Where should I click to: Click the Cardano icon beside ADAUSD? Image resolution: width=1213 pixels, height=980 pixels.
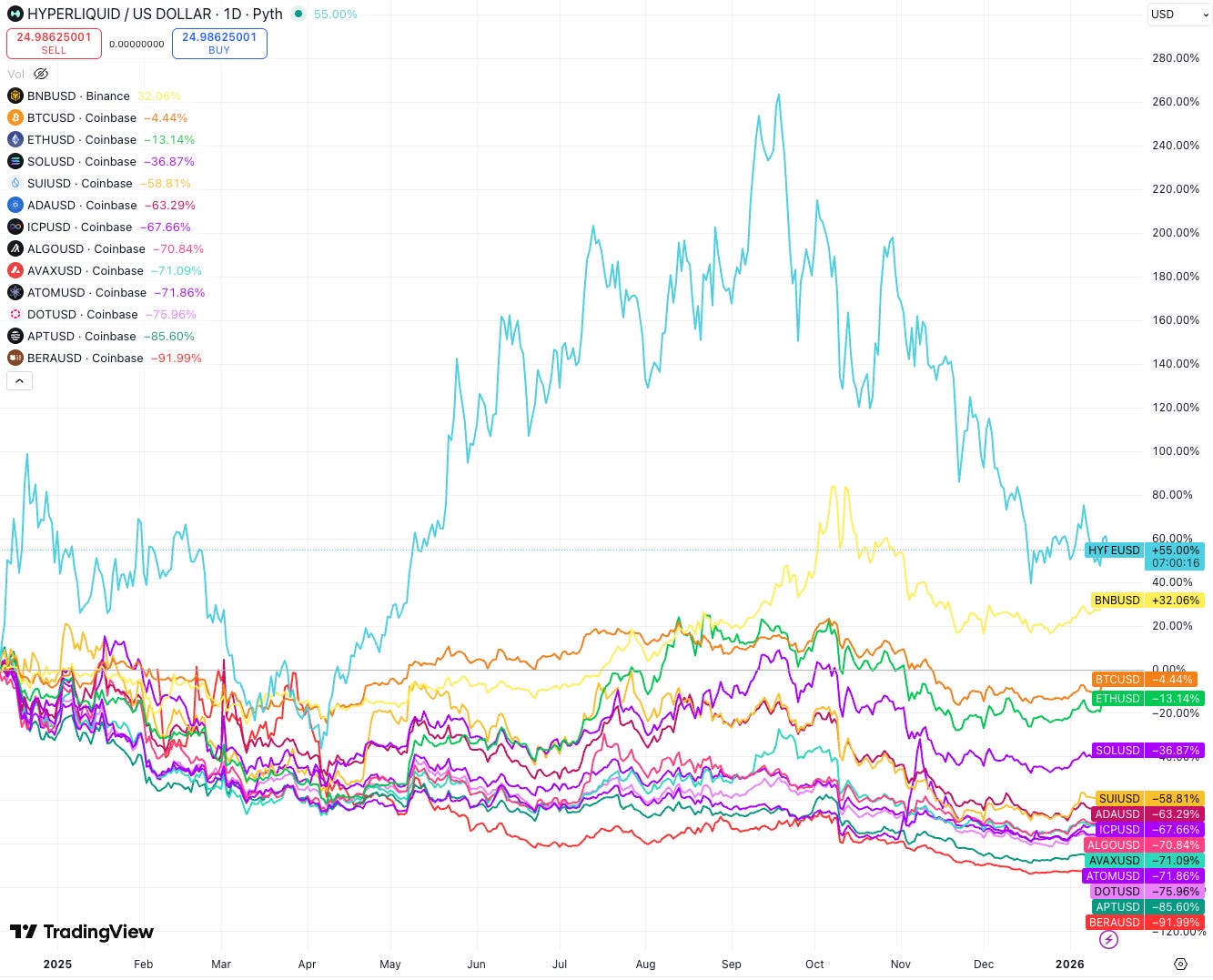(15, 205)
